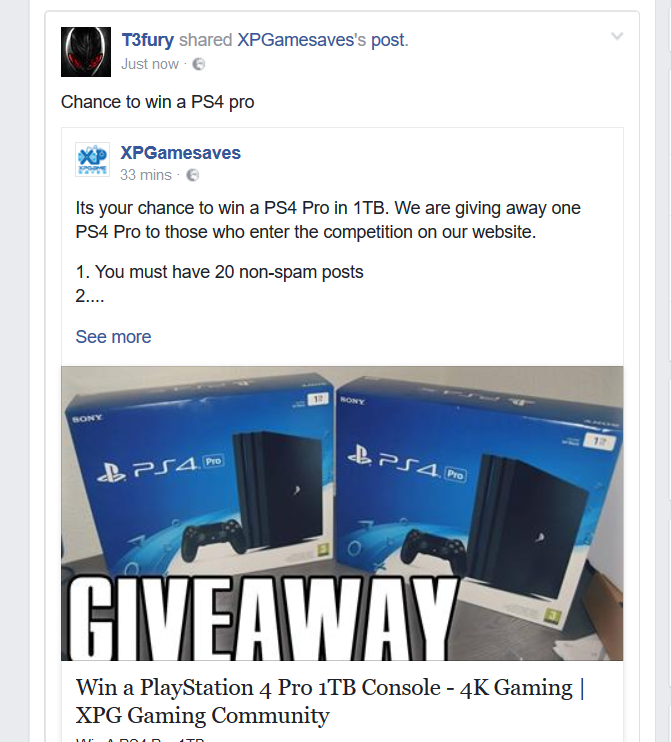This screenshot has width=671, height=742.
Task: Open the XPGamesaves page name link
Action: pos(180,153)
